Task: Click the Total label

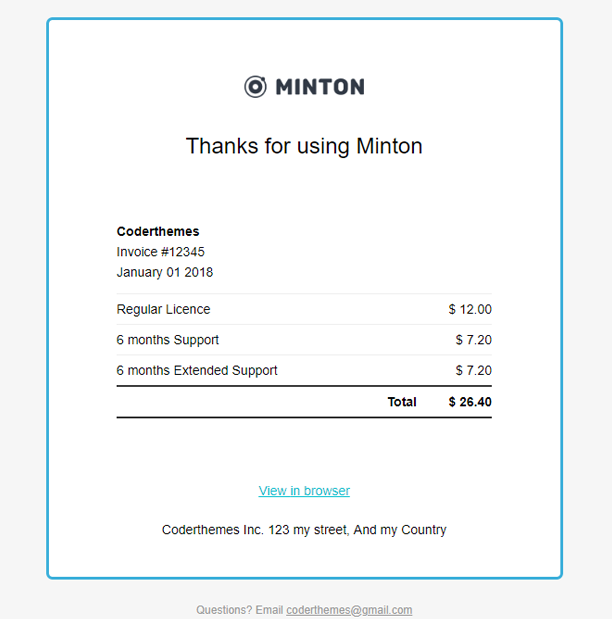Action: tap(402, 402)
